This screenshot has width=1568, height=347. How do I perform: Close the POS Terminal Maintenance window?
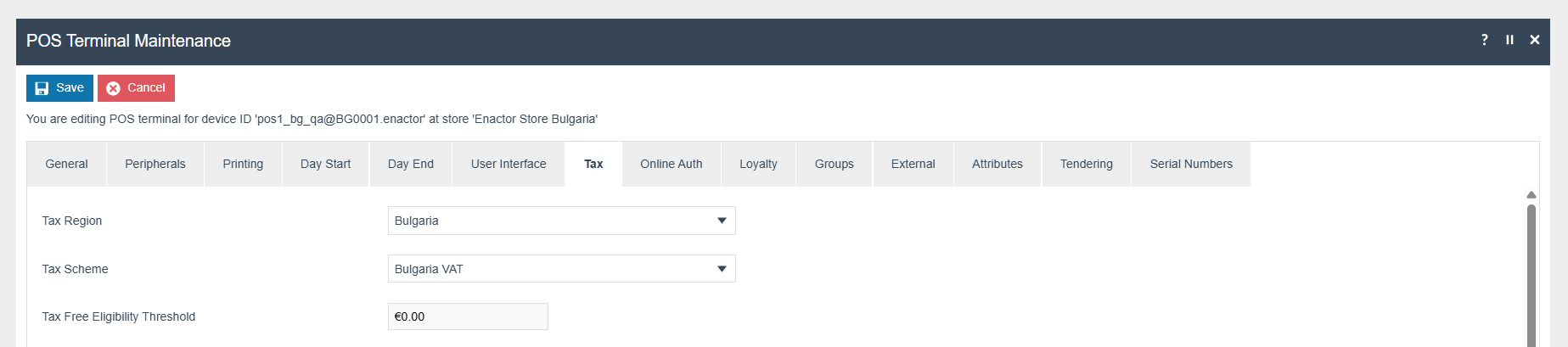coord(1535,40)
